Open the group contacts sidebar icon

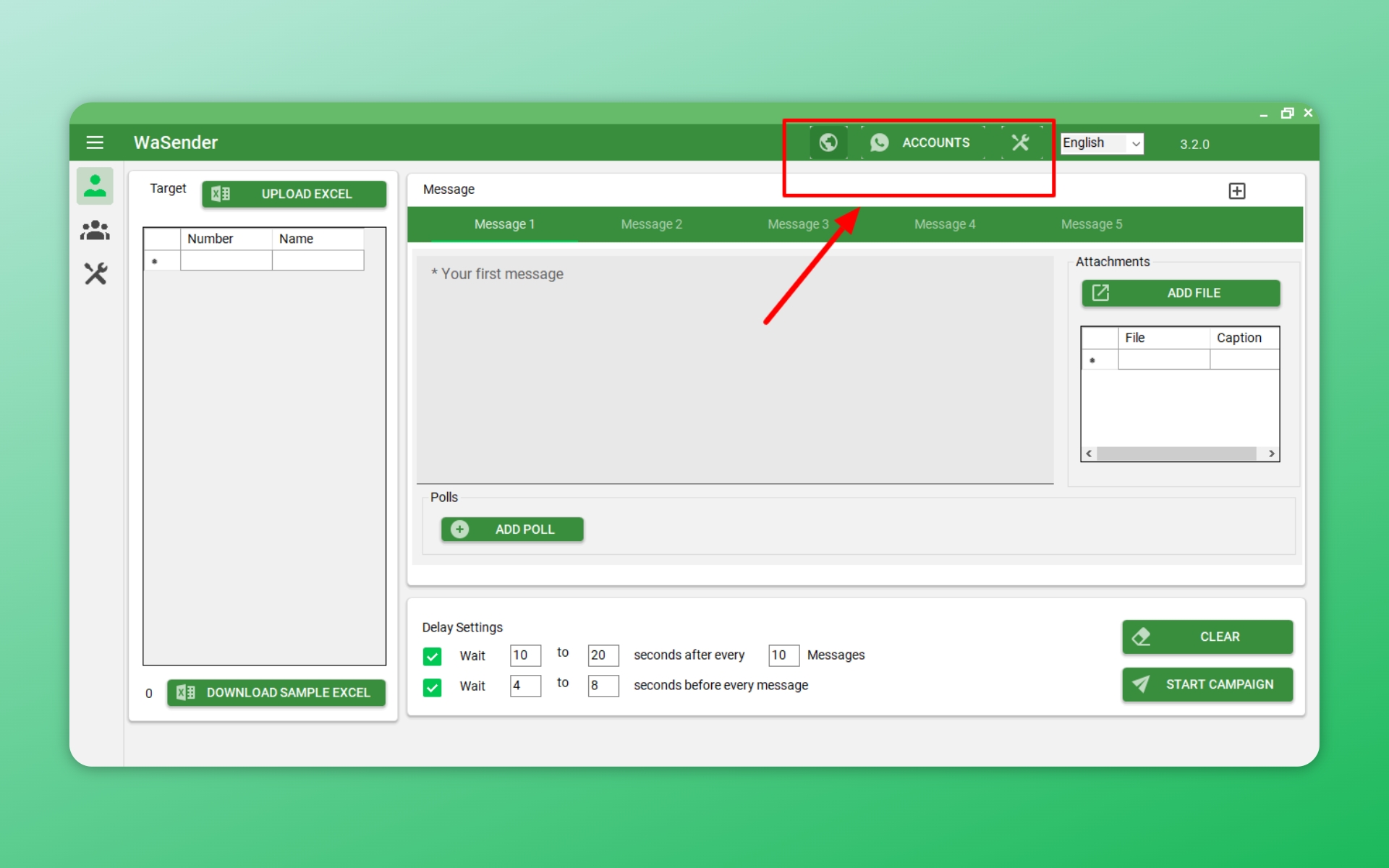point(95,231)
